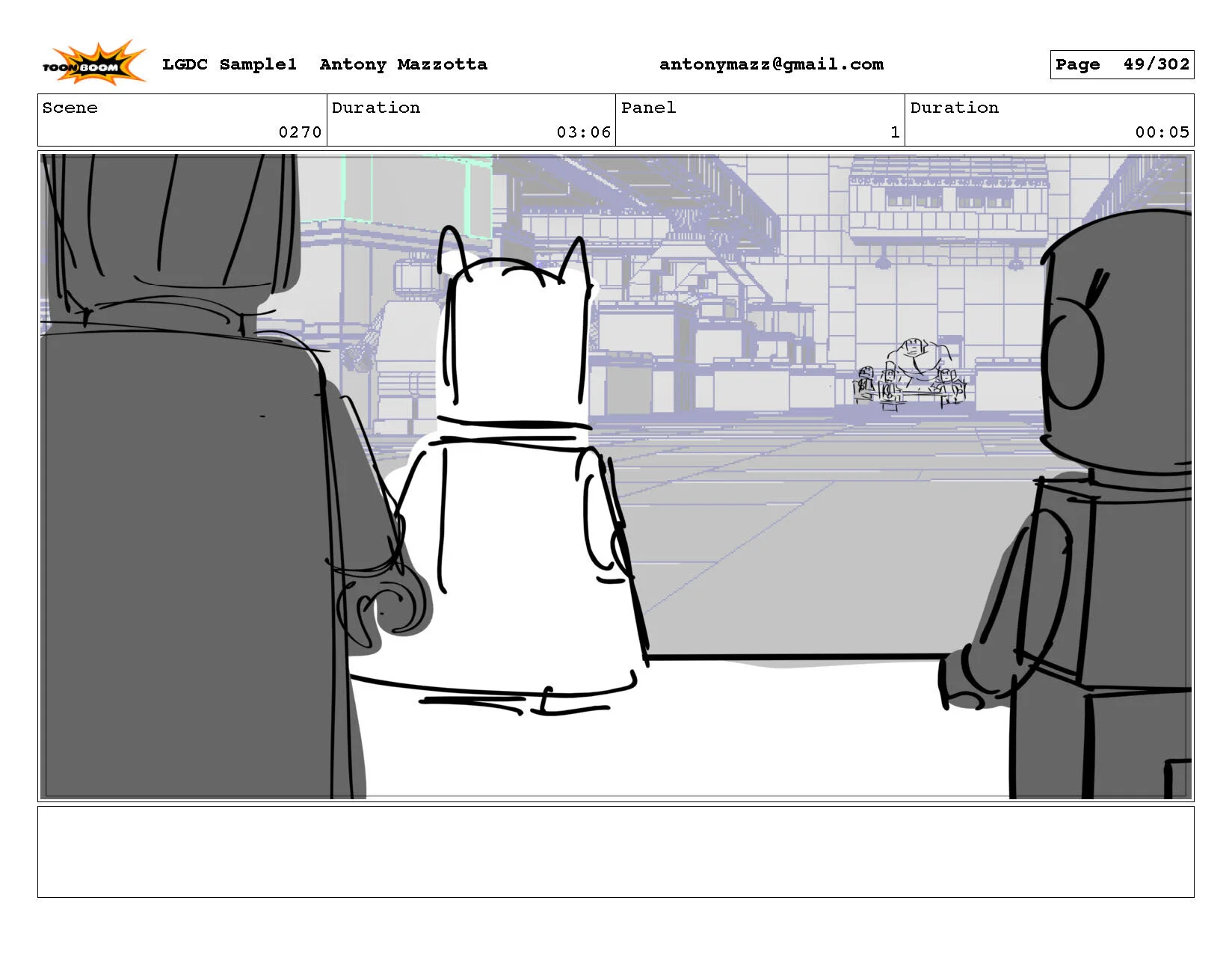Click the Toon Boom logo

click(93, 63)
